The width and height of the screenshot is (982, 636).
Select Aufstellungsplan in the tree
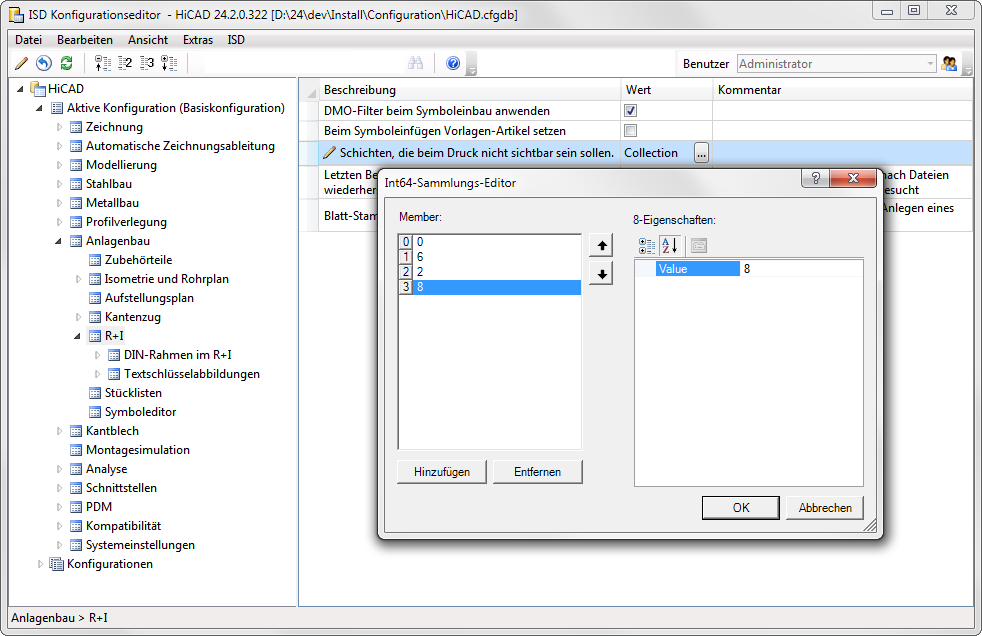[x=149, y=298]
